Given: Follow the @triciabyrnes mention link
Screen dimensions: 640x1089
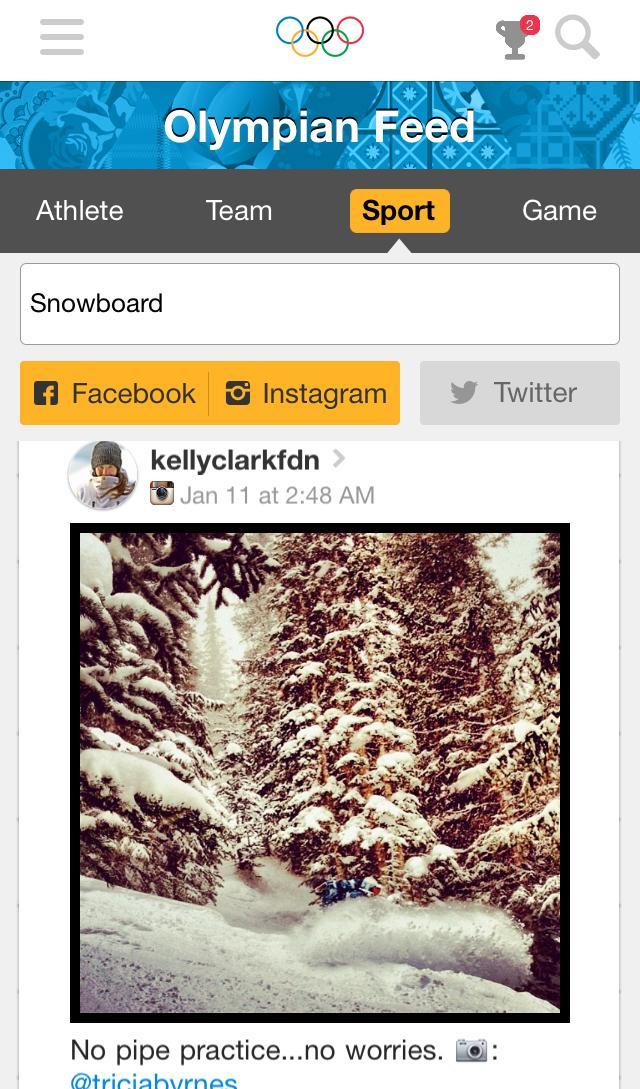Looking at the screenshot, I should click(x=153, y=1080).
